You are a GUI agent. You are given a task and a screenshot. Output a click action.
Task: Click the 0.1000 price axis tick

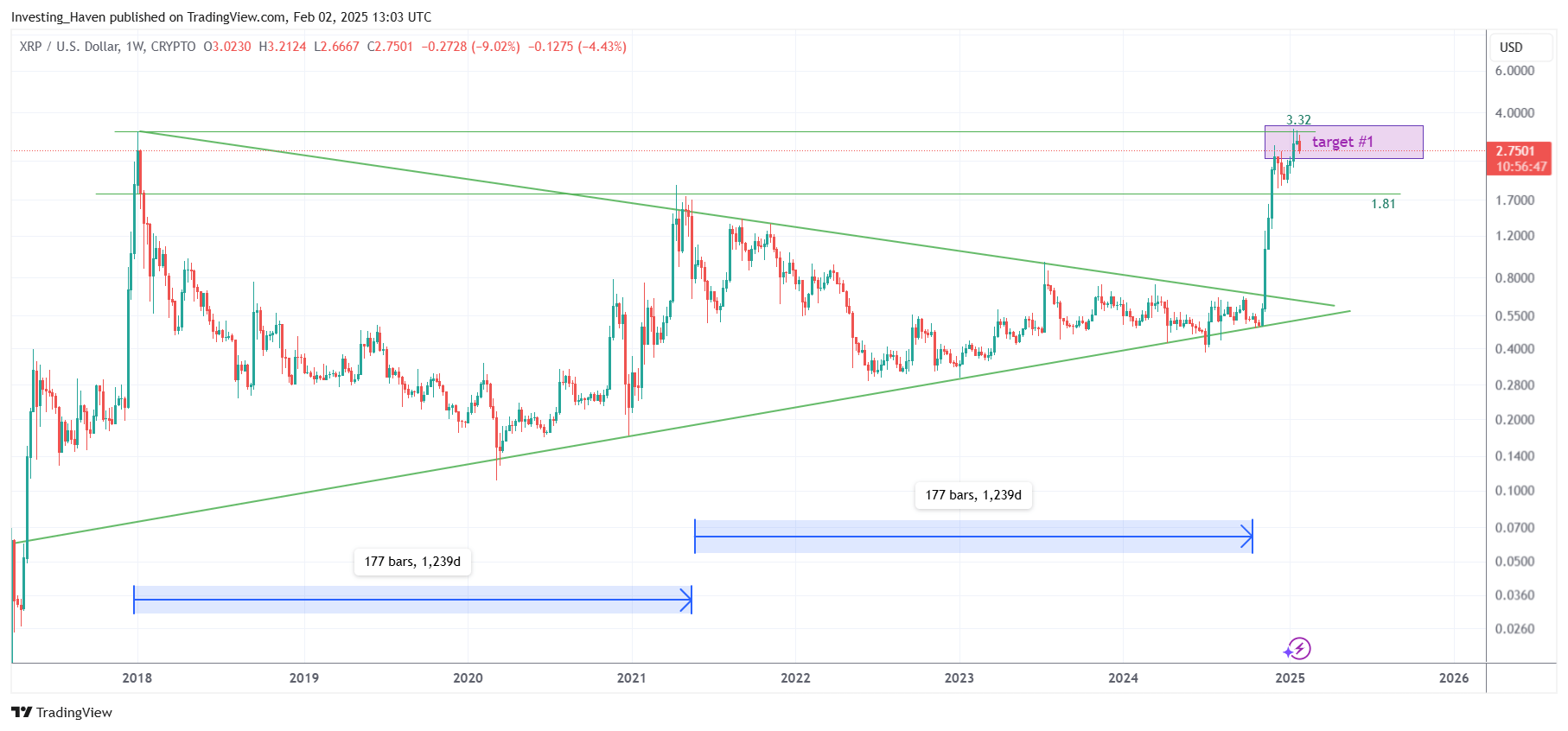point(1514,491)
